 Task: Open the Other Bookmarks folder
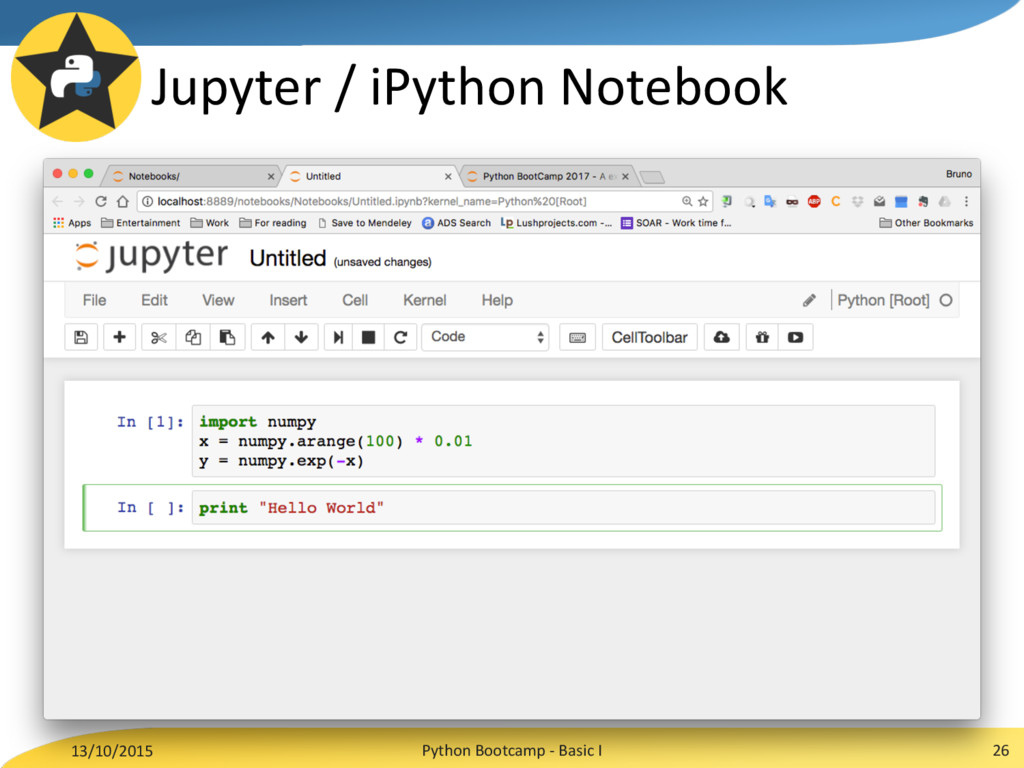click(x=926, y=223)
